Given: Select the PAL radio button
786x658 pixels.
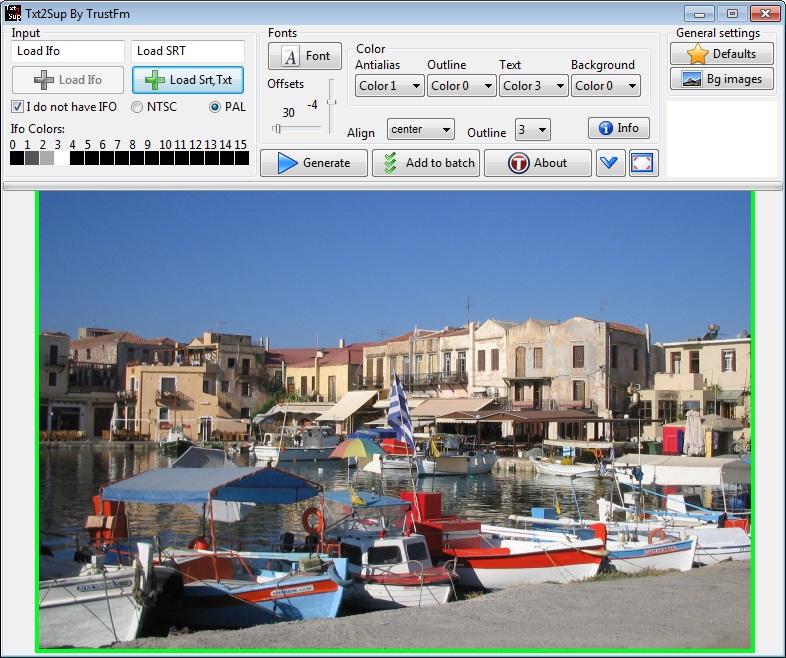Looking at the screenshot, I should coord(215,107).
